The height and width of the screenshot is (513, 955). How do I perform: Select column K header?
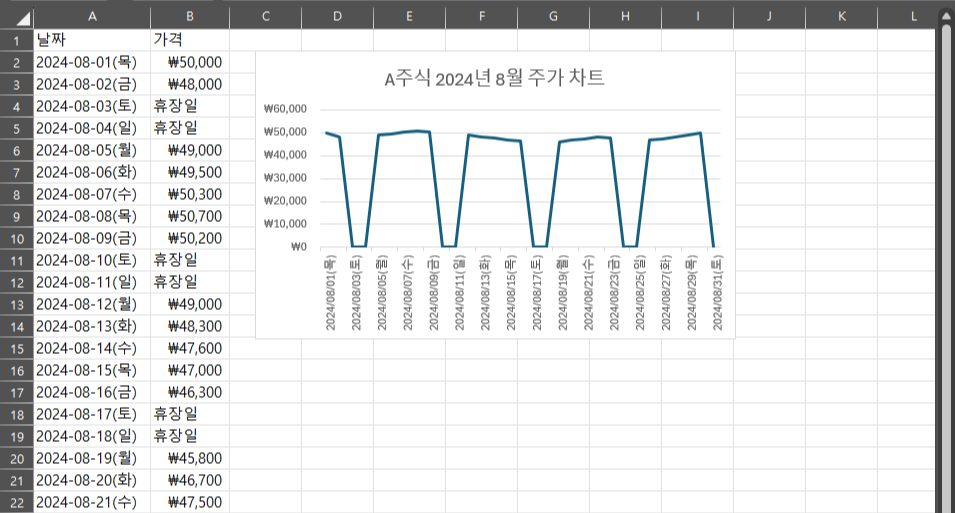tap(842, 17)
